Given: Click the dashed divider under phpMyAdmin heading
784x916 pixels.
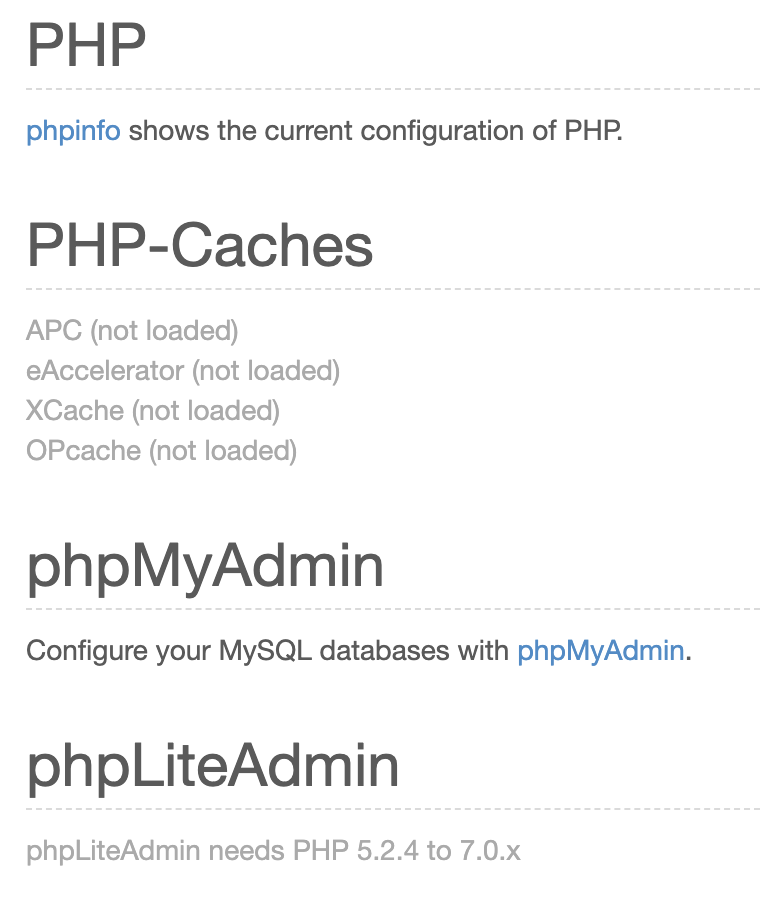Looking at the screenshot, I should [x=392, y=608].
